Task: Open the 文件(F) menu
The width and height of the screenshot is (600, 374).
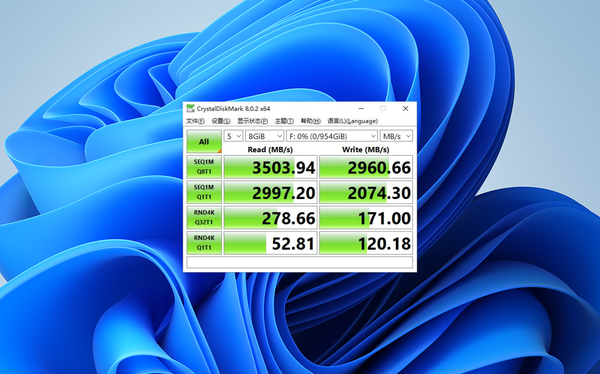Action: pos(195,121)
